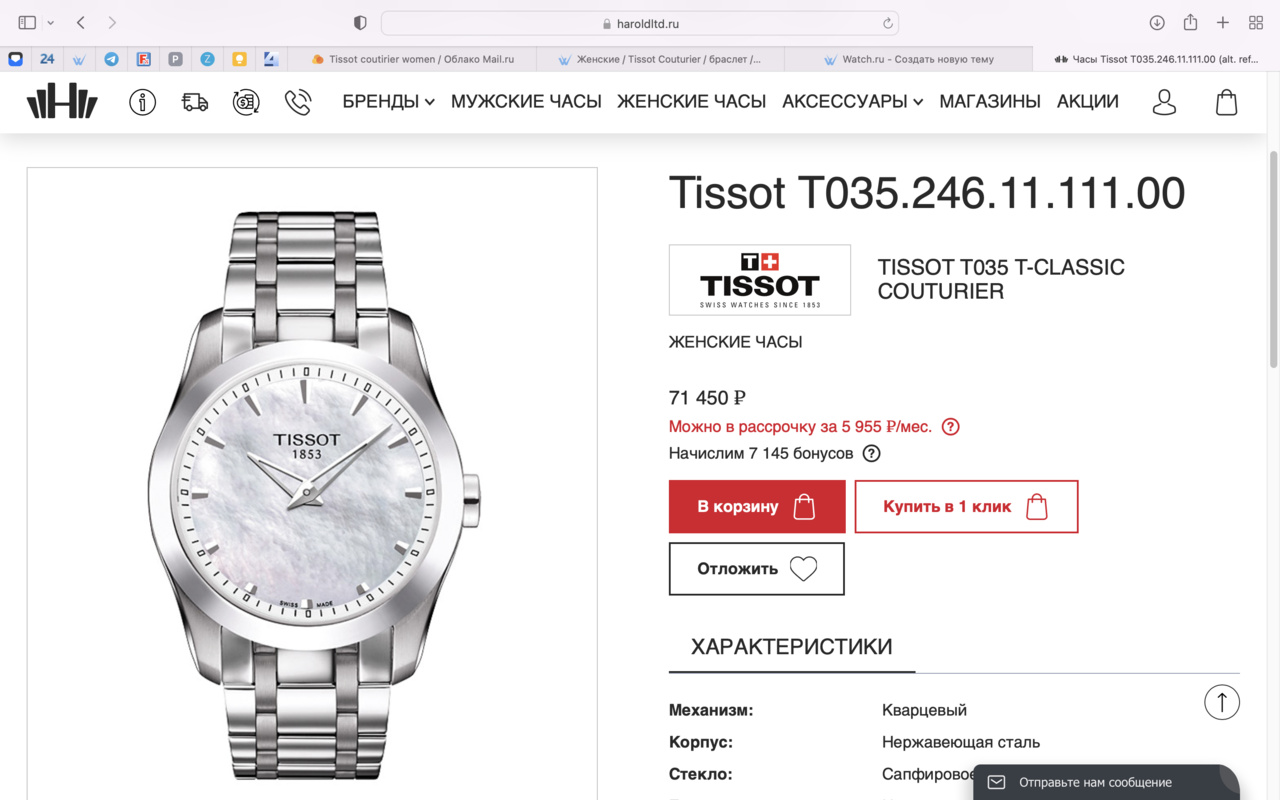Expand the АКСЕССУАРЫ dropdown menu

pyautogui.click(x=852, y=102)
